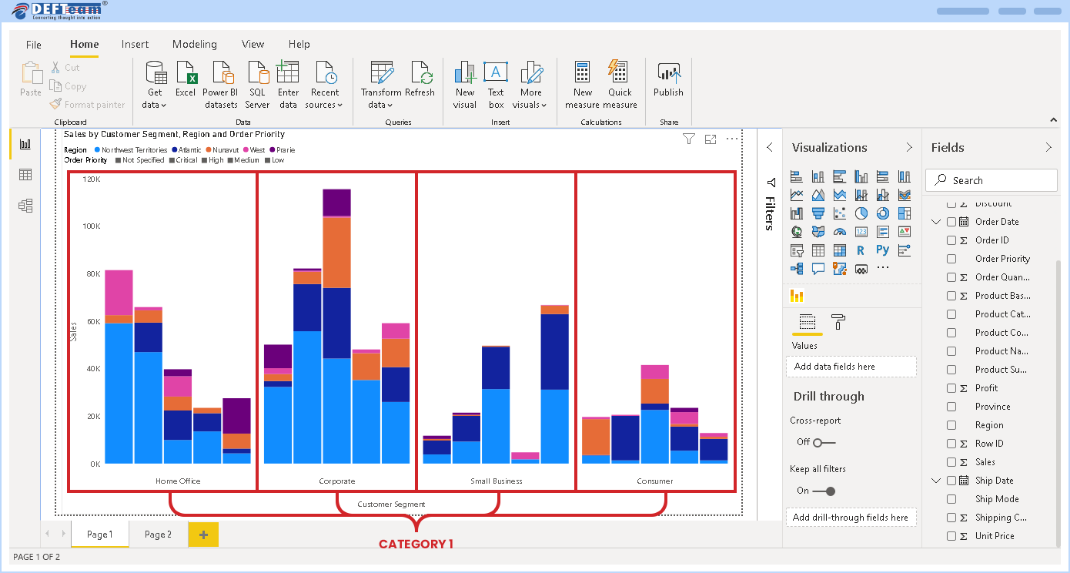Toggle the Cross-report switch
This screenshot has width=1070, height=573.
(823, 442)
